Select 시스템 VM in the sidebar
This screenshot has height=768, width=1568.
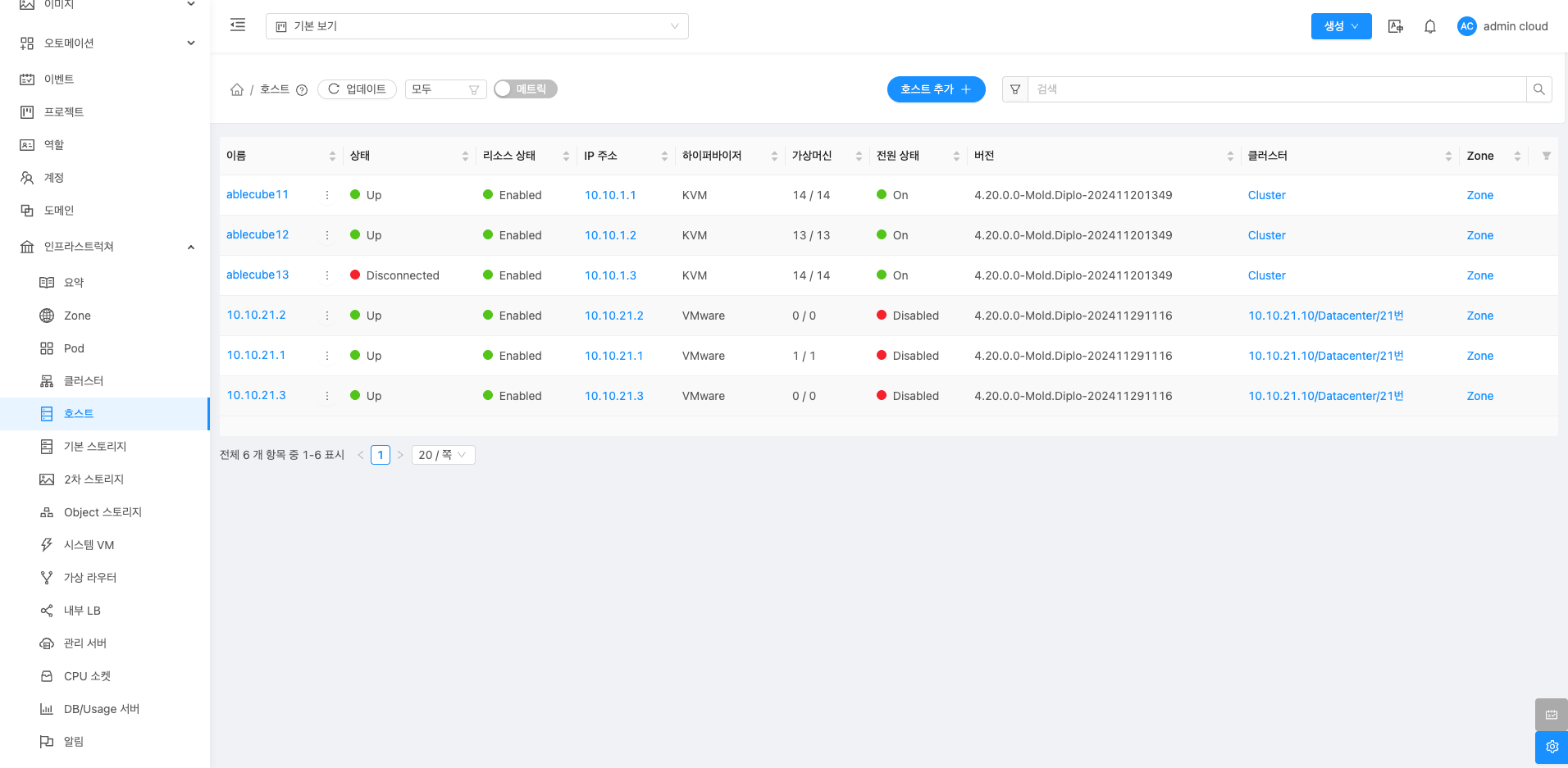click(x=89, y=545)
